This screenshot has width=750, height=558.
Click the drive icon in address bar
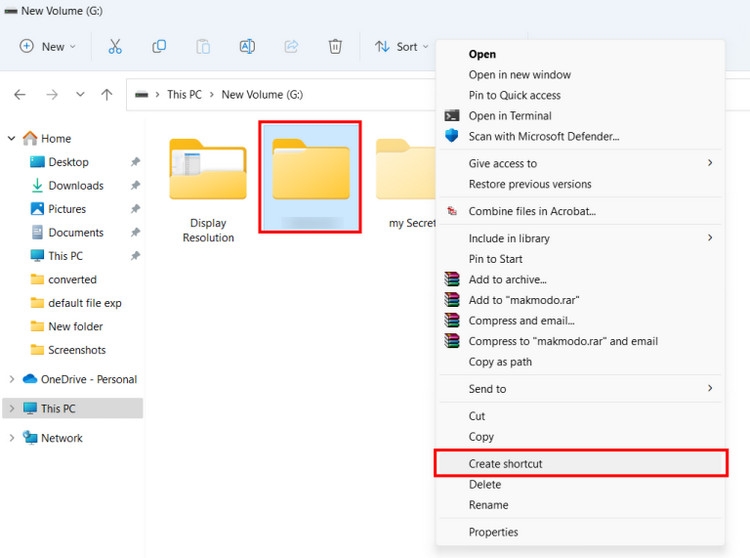pos(141,95)
